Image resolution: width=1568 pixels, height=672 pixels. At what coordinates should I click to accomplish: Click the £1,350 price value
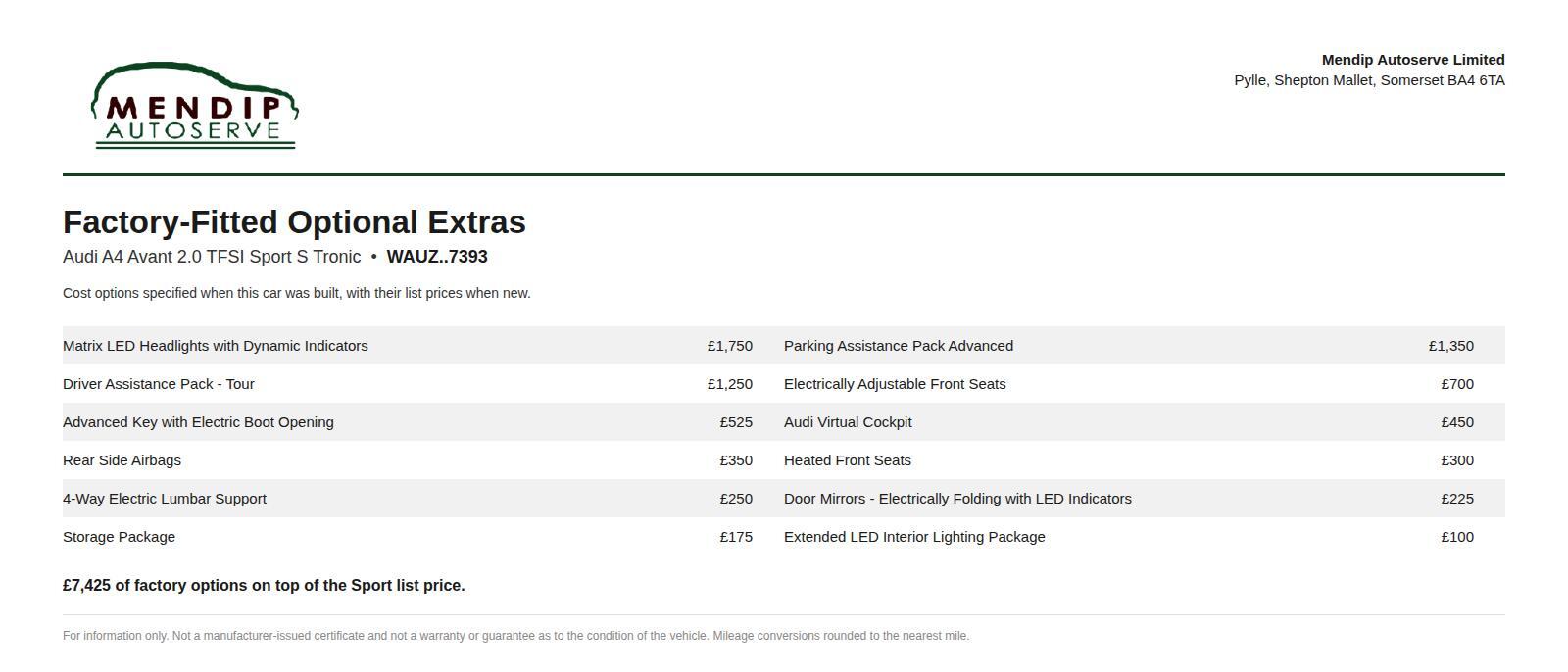click(1451, 346)
